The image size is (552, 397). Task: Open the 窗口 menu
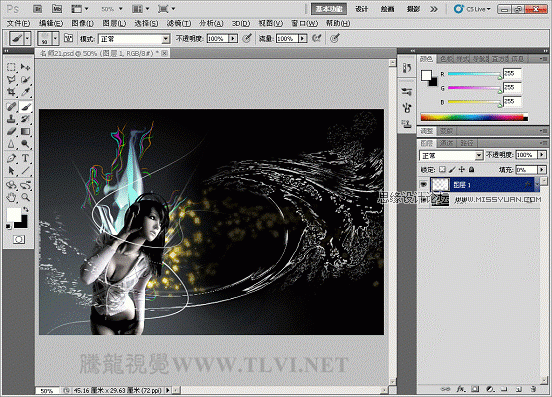point(305,23)
